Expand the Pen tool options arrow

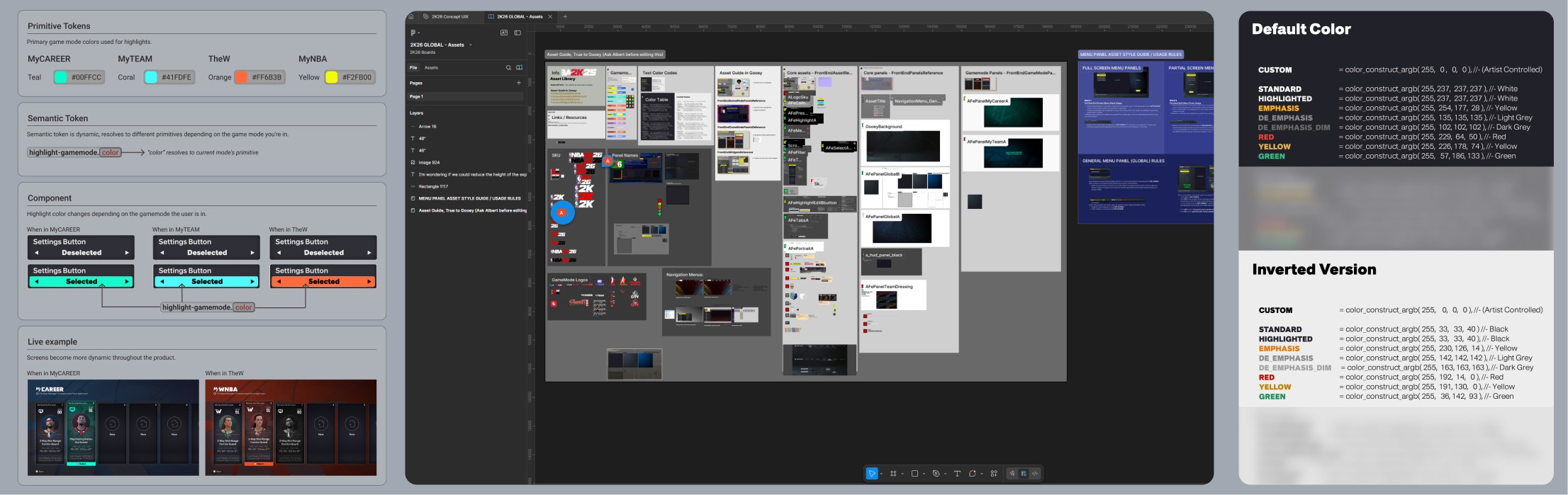(945, 474)
